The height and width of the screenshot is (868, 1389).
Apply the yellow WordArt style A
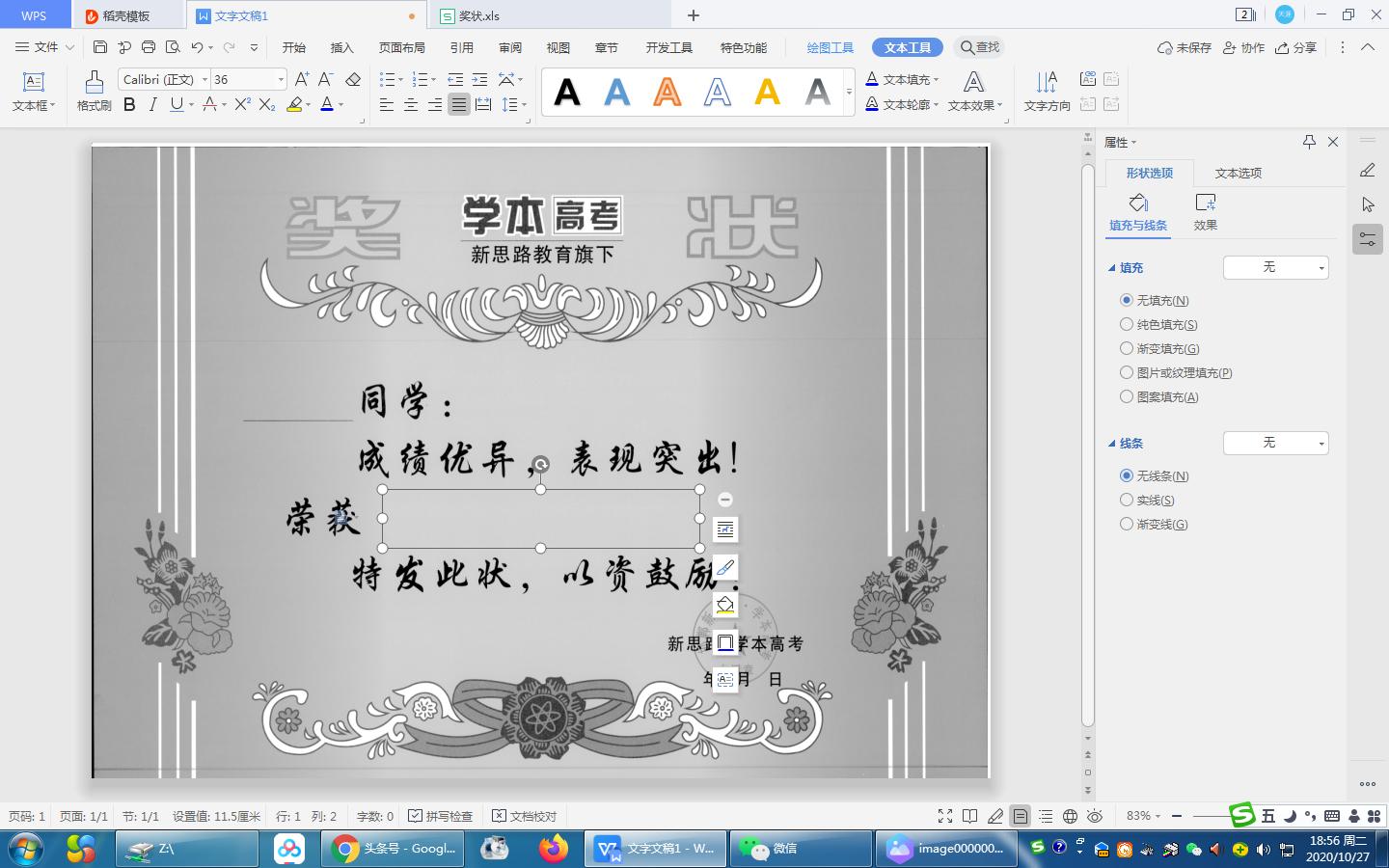tap(768, 93)
